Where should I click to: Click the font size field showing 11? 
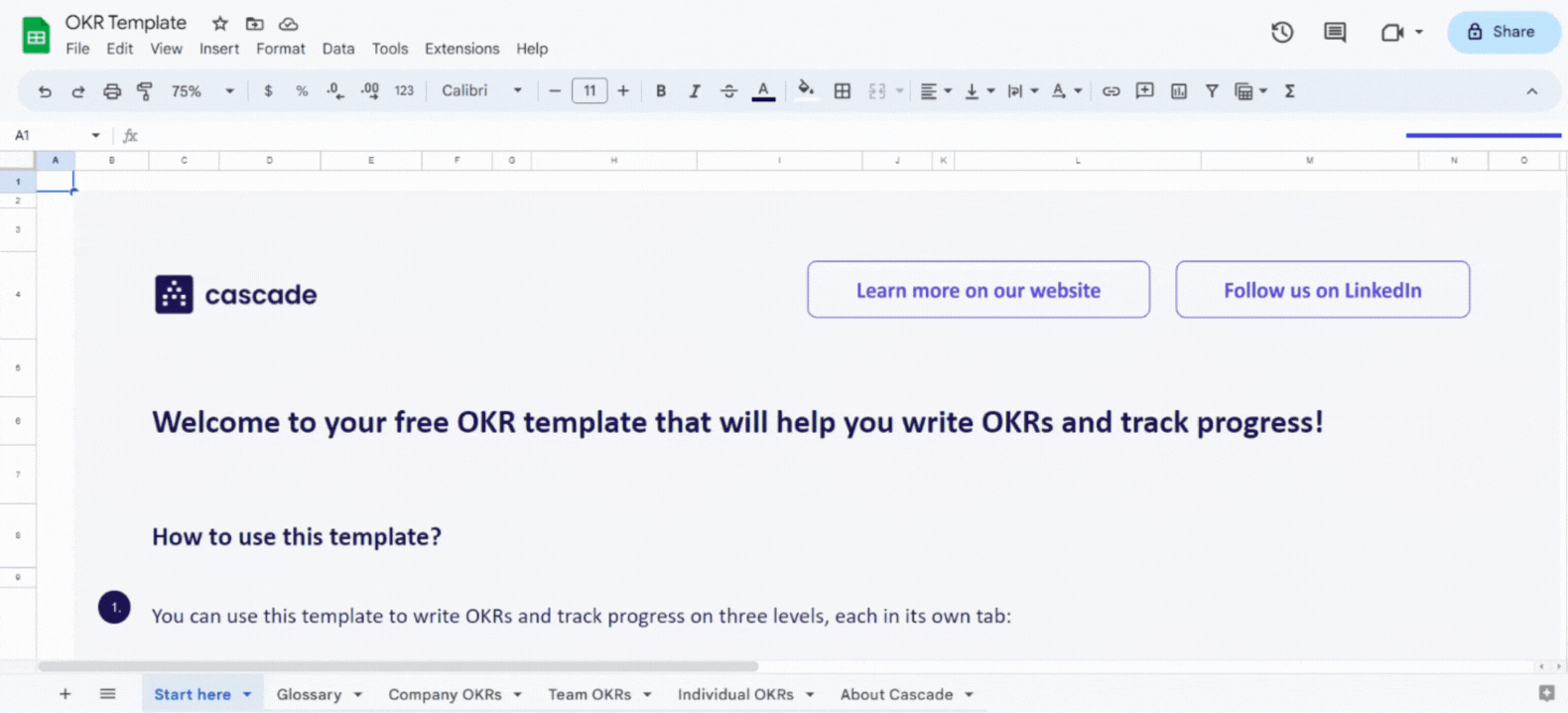click(x=589, y=91)
